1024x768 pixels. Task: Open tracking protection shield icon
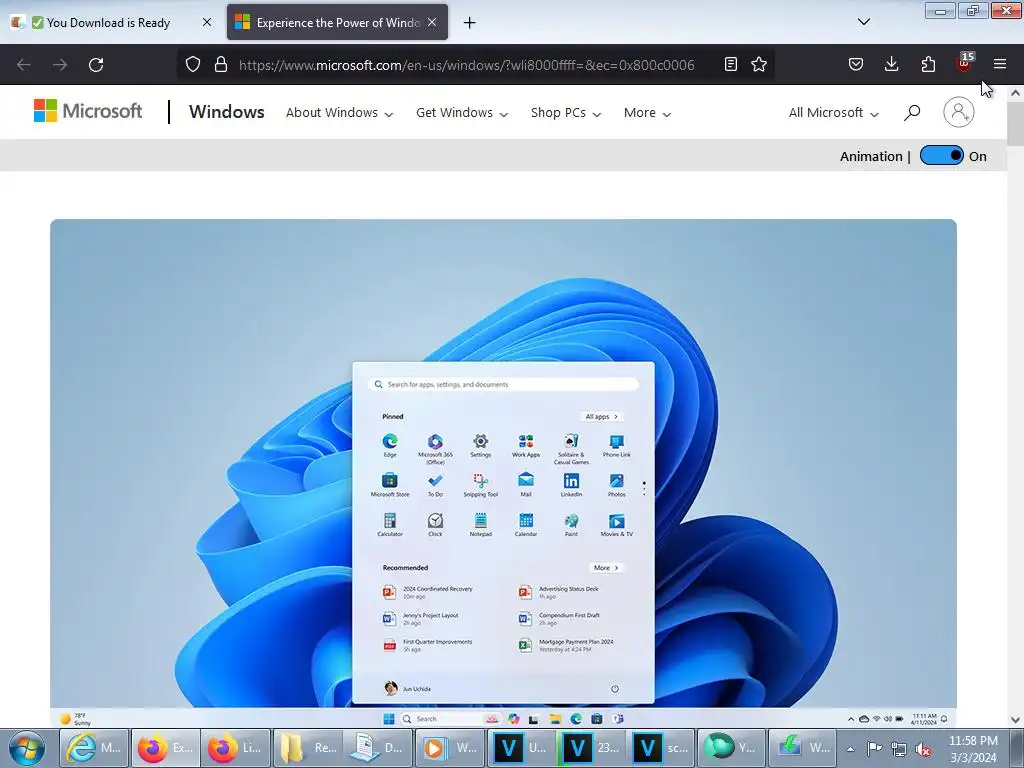[193, 65]
